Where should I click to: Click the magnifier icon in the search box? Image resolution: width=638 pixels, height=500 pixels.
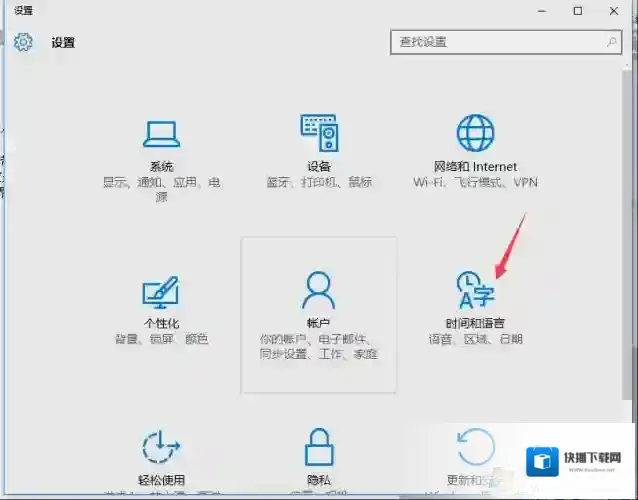click(611, 42)
